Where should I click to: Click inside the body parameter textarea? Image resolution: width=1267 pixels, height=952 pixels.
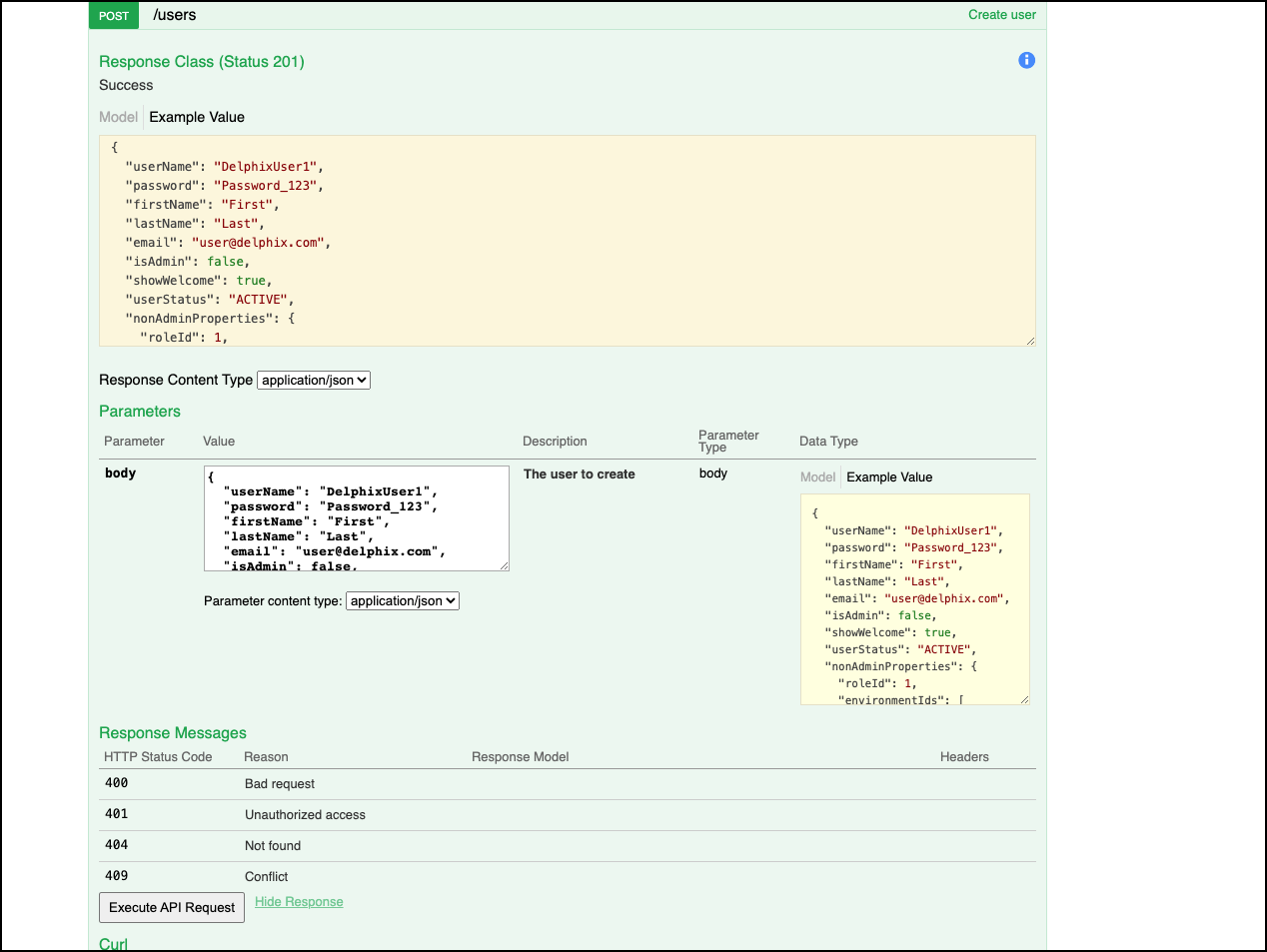click(x=356, y=517)
